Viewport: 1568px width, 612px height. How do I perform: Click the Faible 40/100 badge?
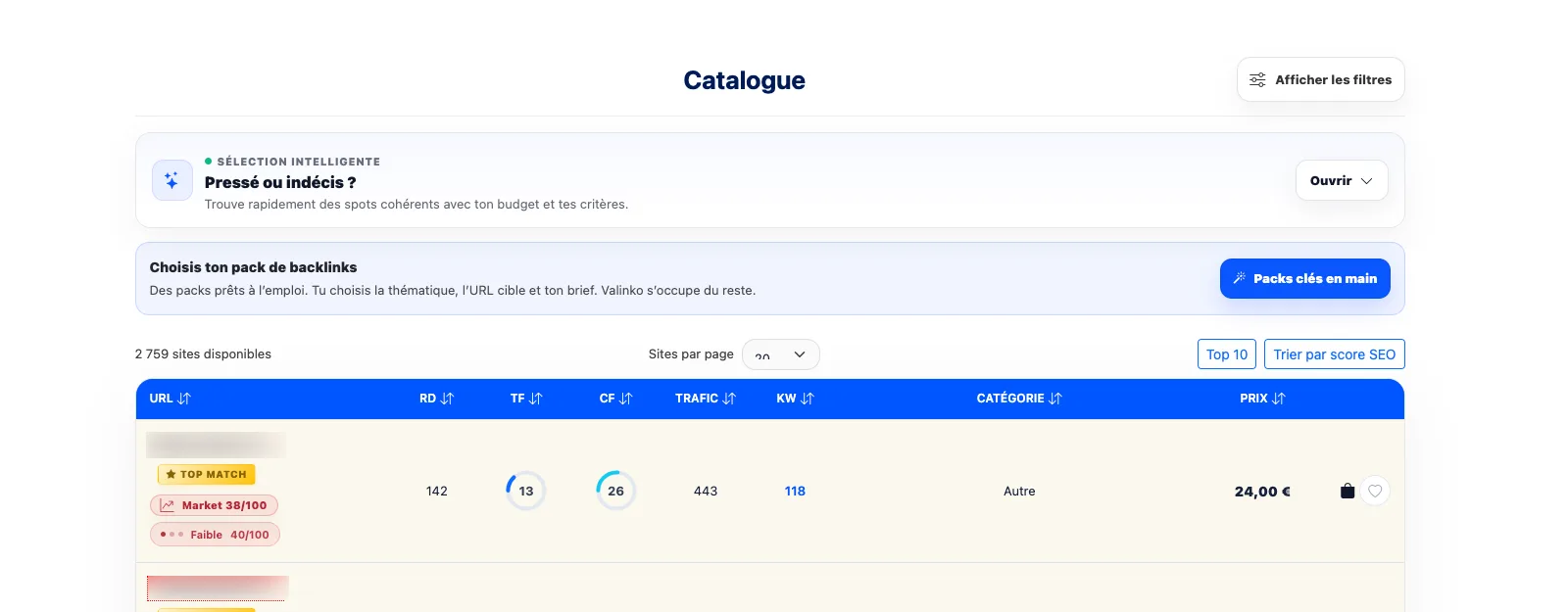click(x=215, y=535)
